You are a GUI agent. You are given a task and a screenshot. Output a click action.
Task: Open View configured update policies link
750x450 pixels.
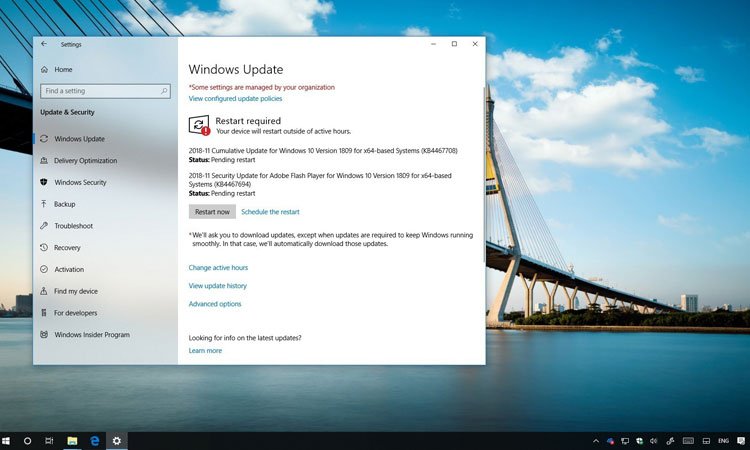click(x=235, y=99)
